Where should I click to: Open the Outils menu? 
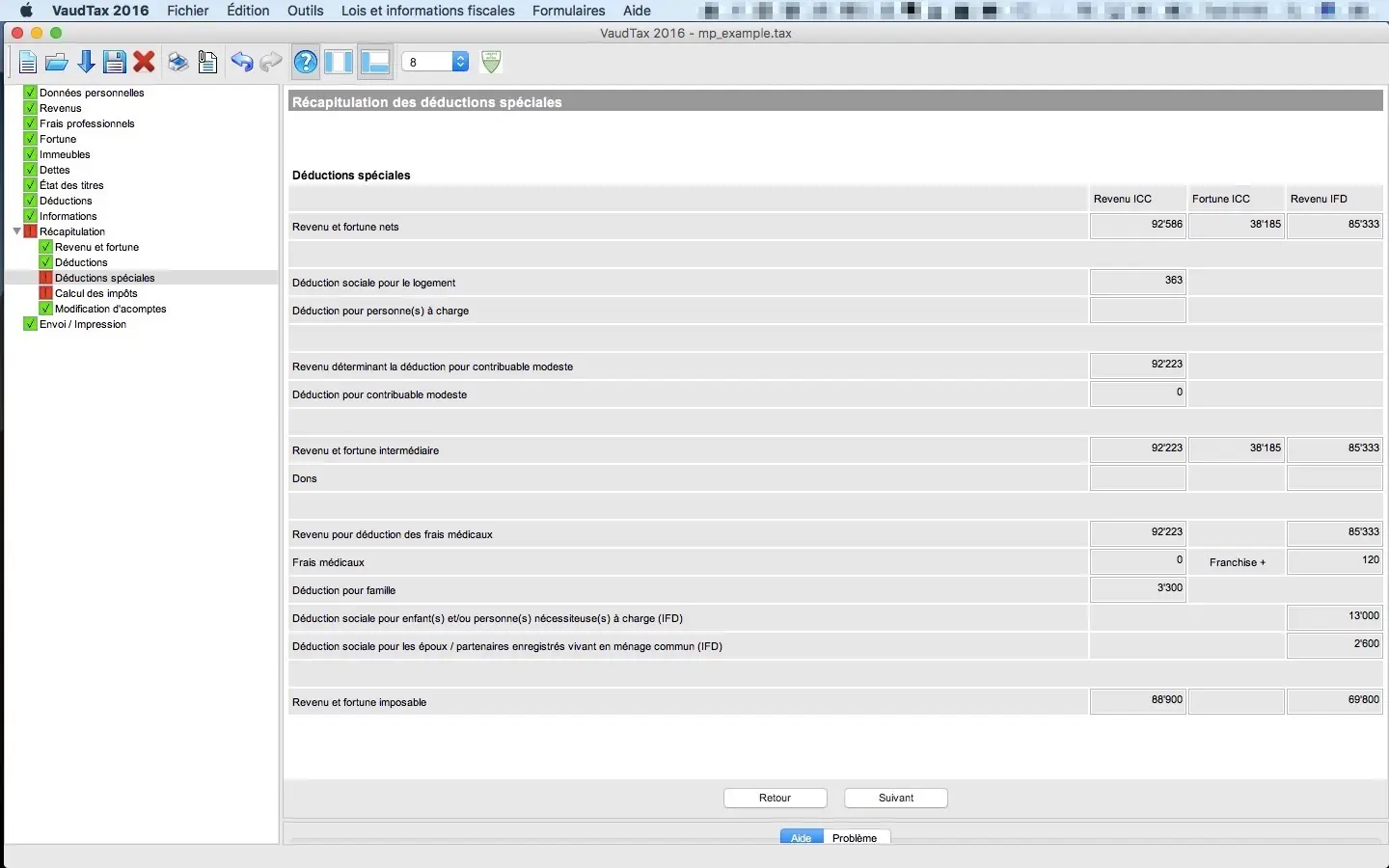point(306,11)
